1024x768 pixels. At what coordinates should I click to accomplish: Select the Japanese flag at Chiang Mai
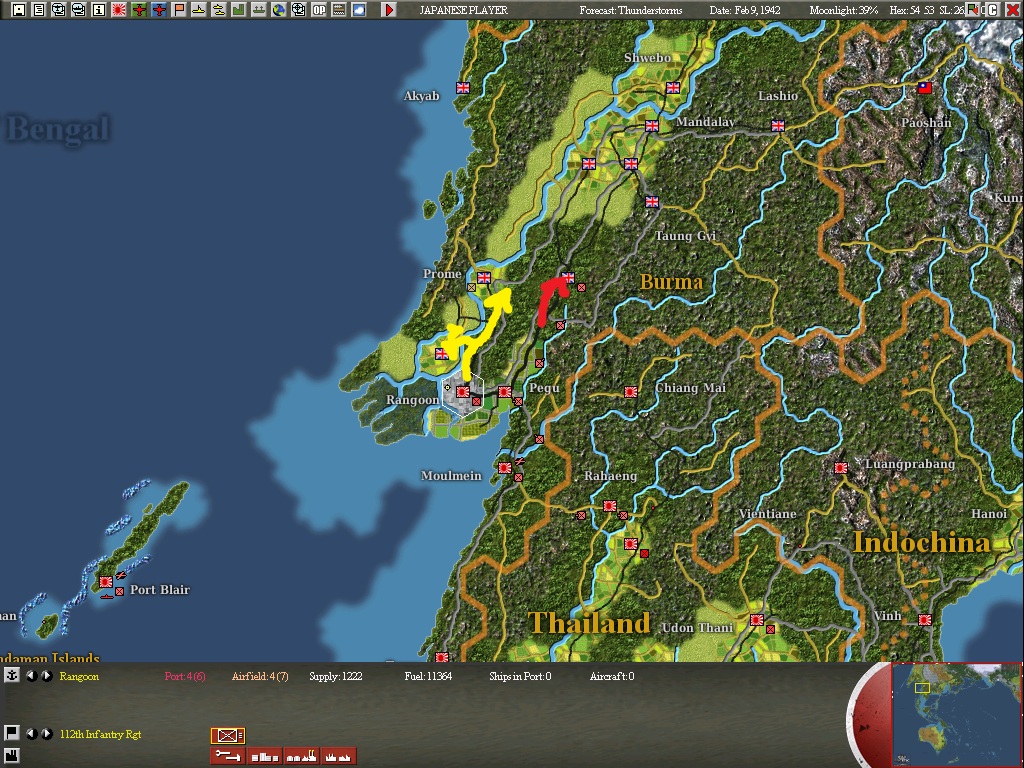pos(631,392)
